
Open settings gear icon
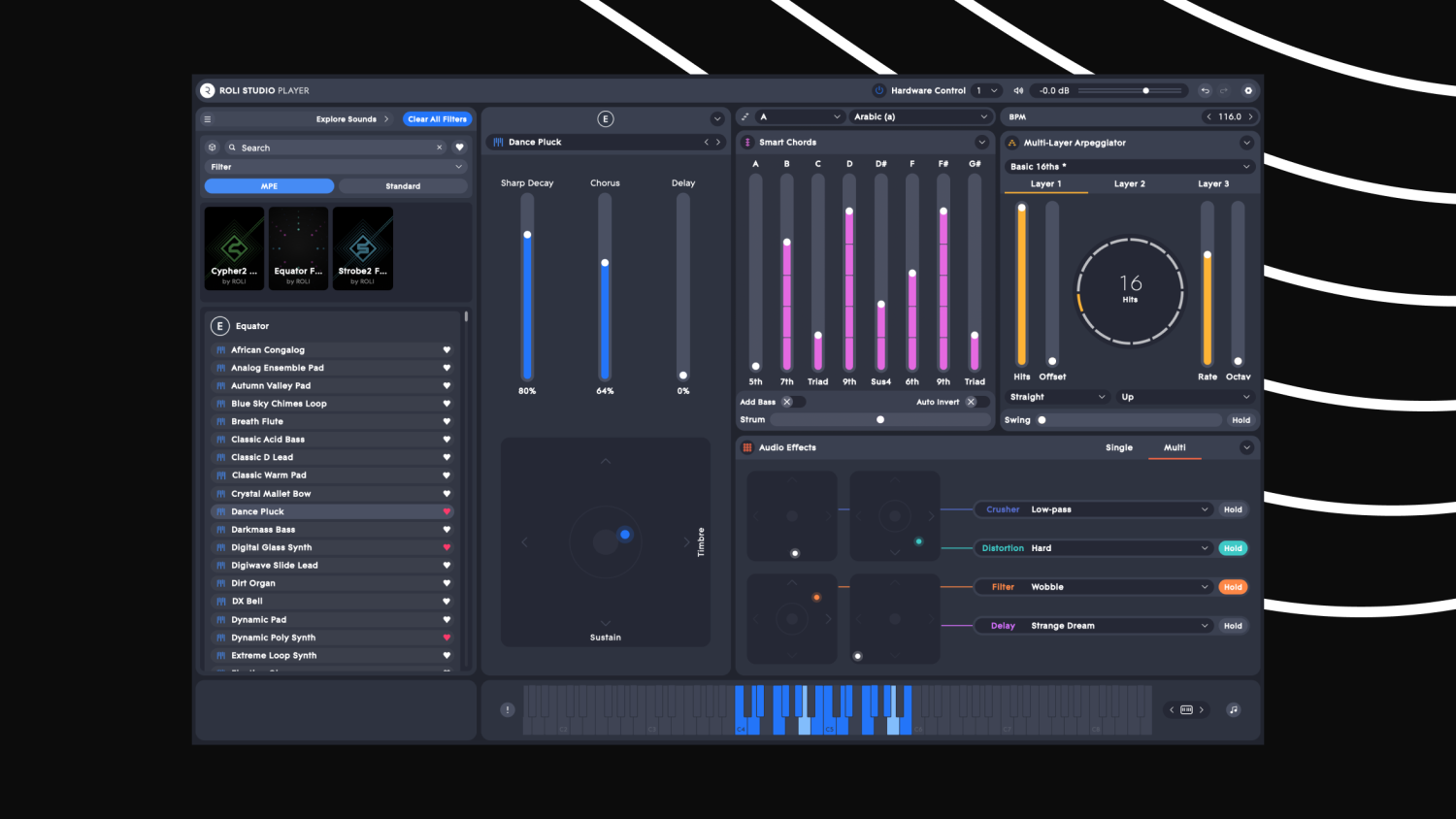(1248, 90)
